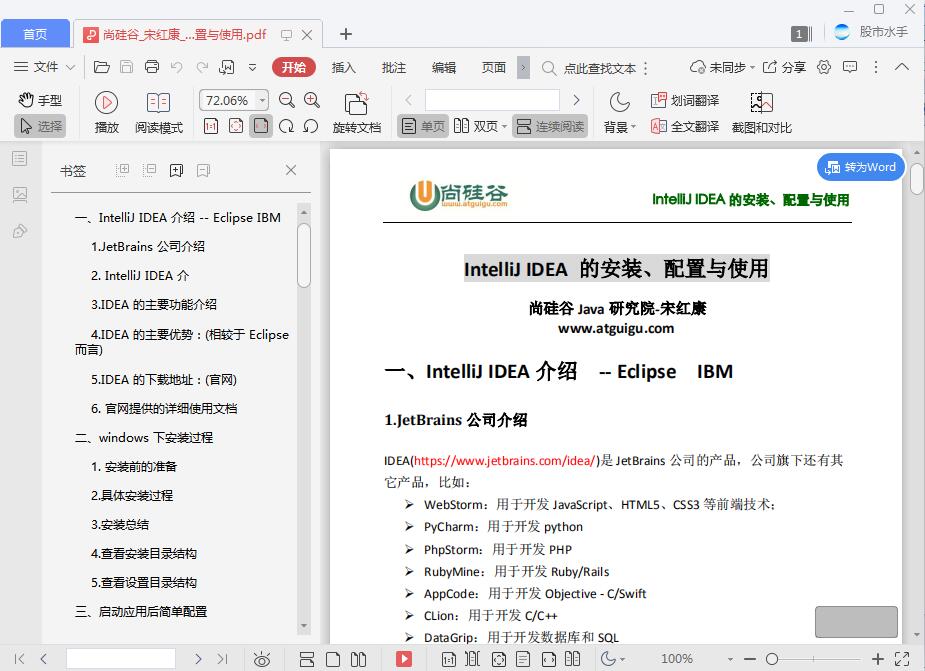
Task: Open the Background (背景) dropdown
Action: pos(619,113)
